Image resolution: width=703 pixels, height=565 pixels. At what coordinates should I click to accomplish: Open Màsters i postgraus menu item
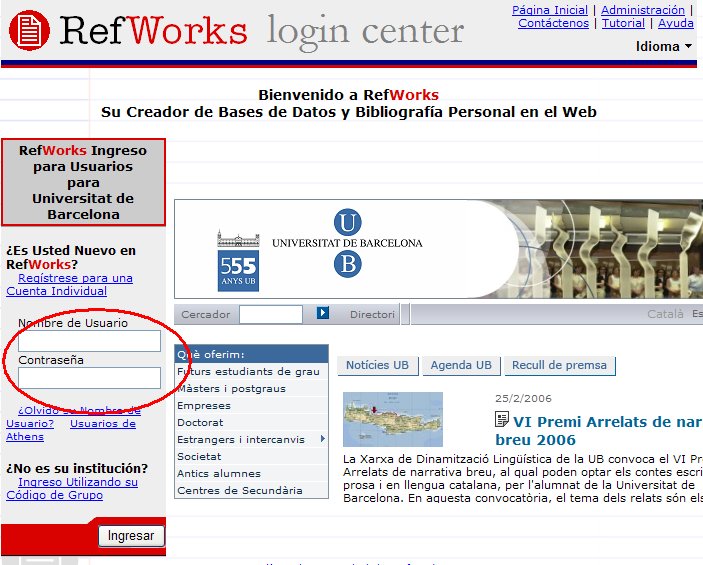(x=251, y=388)
